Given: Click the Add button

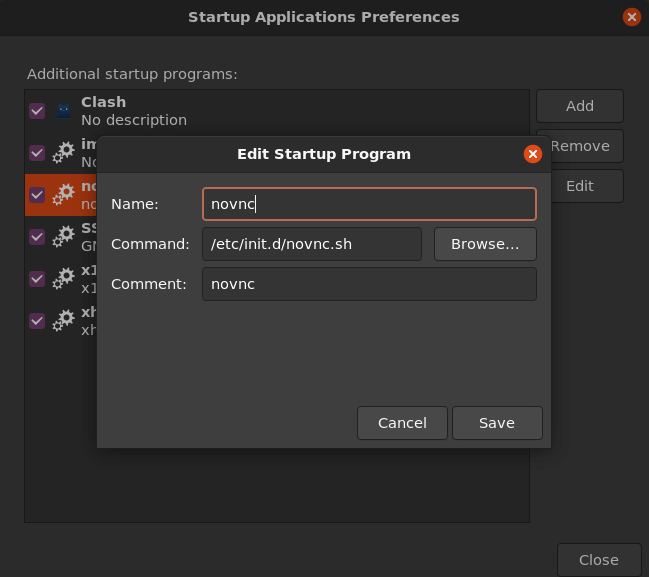Looking at the screenshot, I should (x=579, y=106).
